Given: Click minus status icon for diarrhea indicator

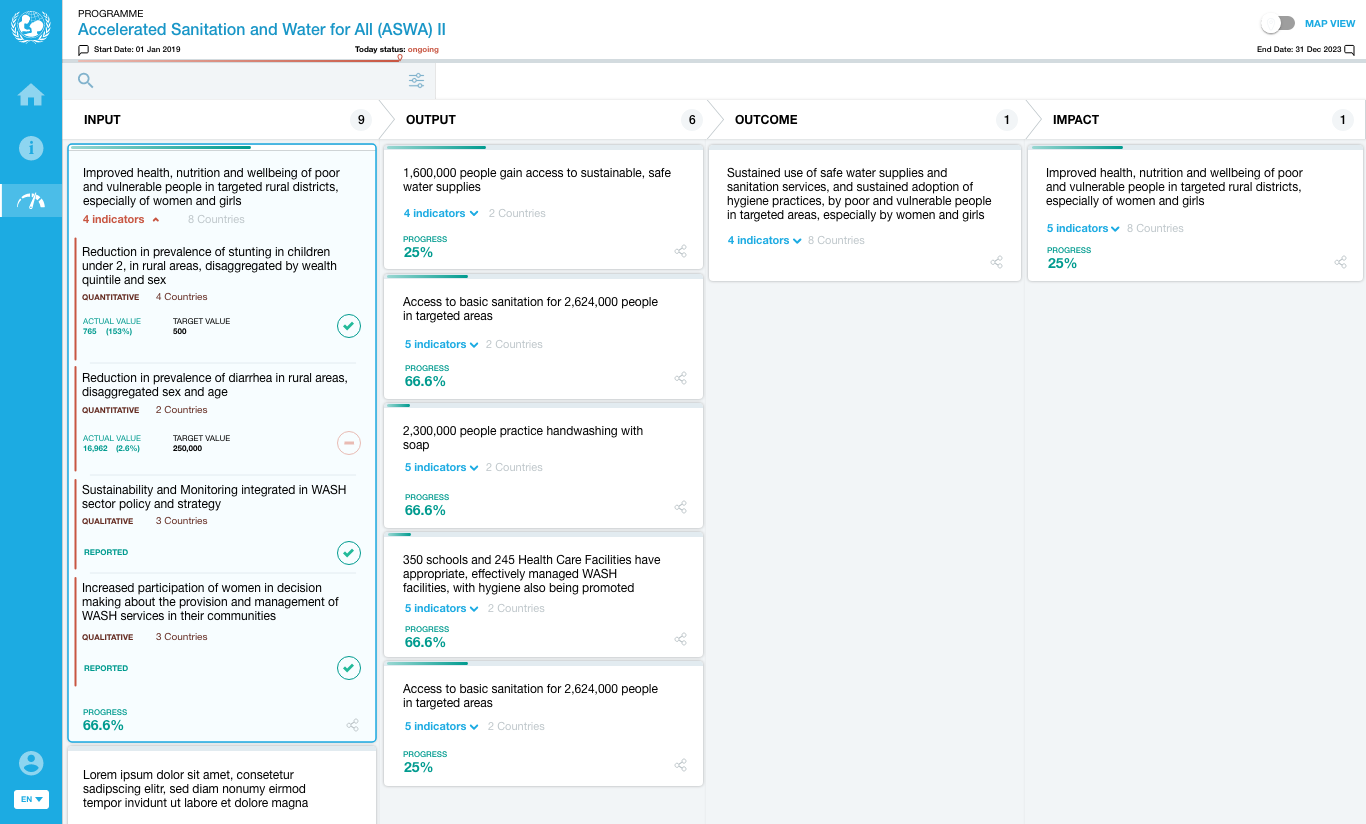Looking at the screenshot, I should 349,442.
